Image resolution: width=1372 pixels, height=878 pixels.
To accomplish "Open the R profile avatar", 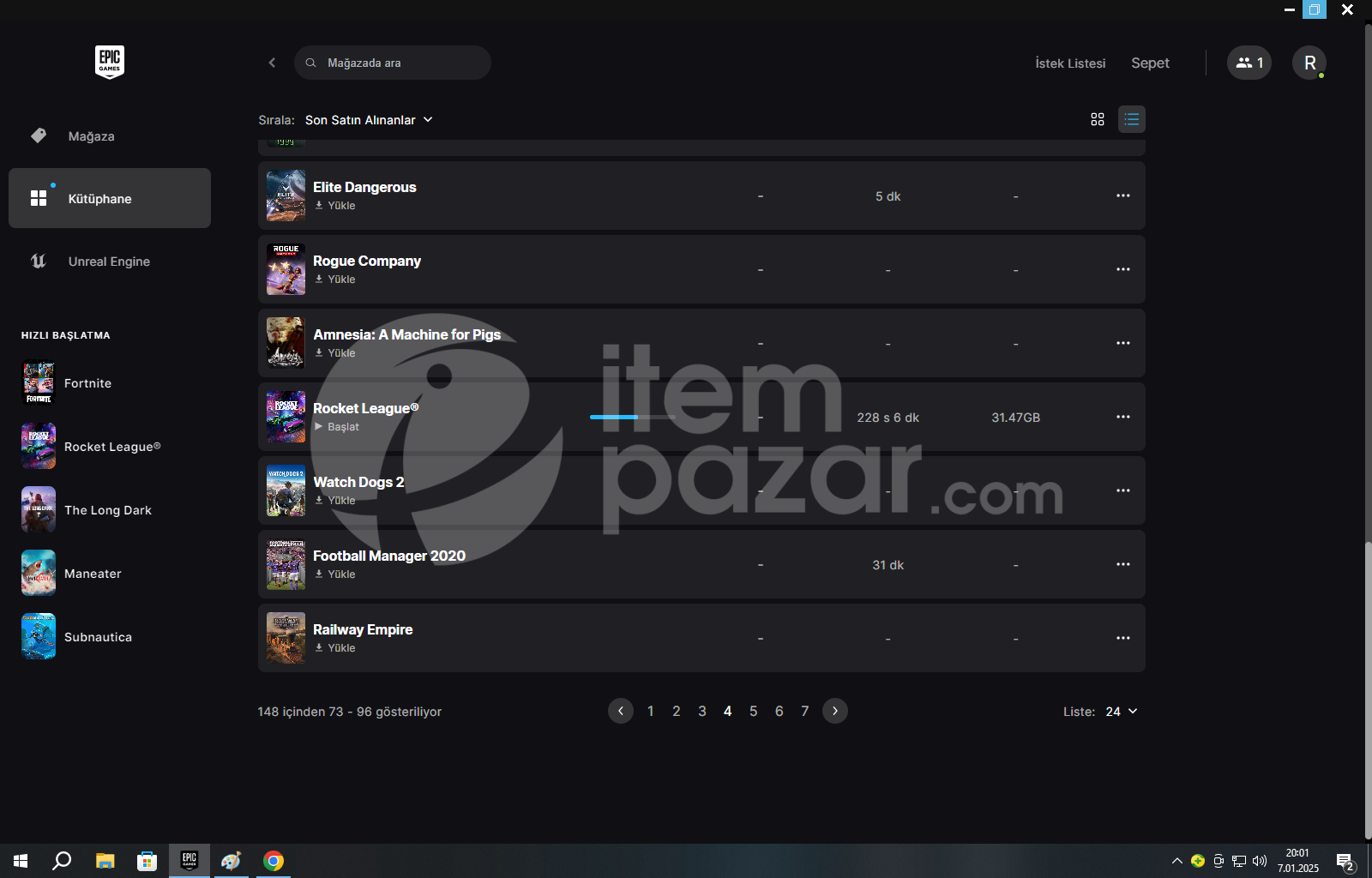I will tap(1309, 63).
